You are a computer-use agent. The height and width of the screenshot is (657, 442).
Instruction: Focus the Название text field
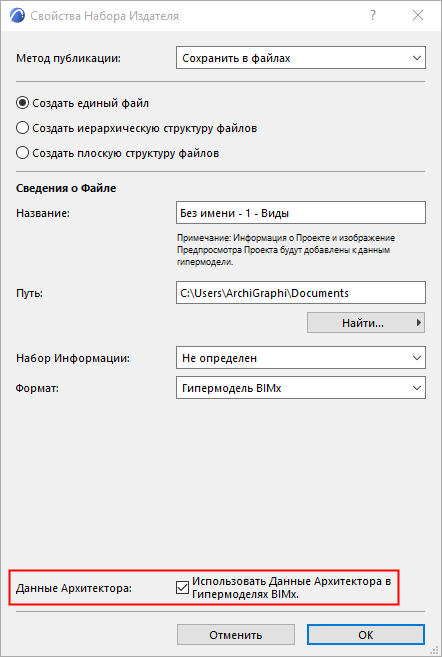(x=301, y=213)
